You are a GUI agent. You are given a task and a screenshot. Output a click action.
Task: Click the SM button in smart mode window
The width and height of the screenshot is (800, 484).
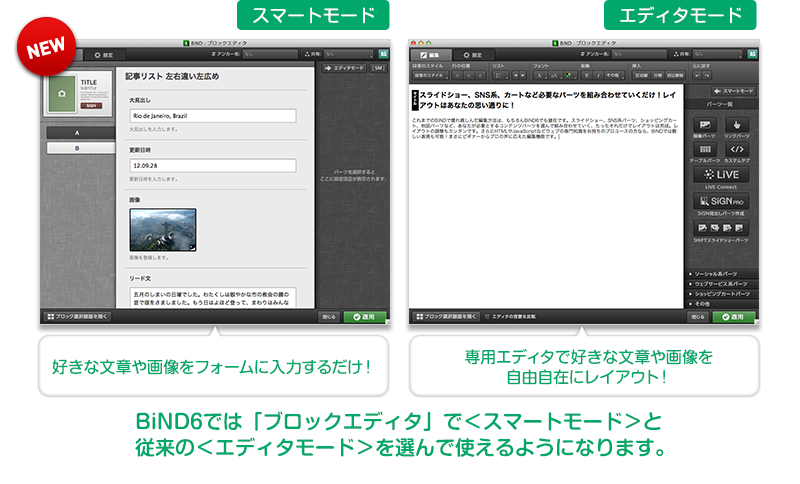pyautogui.click(x=378, y=68)
